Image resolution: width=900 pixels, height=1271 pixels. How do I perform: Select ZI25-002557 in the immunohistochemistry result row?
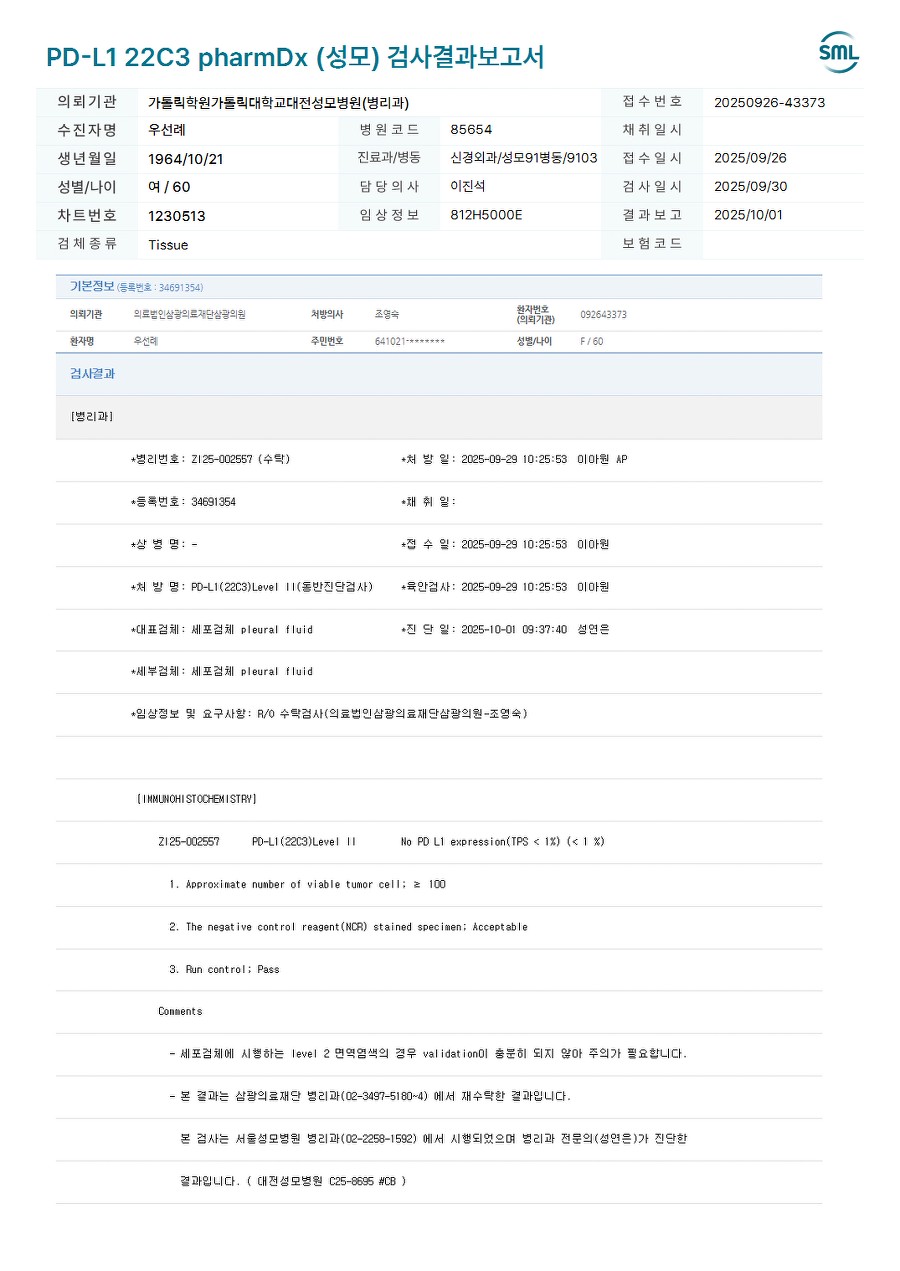[x=189, y=842]
